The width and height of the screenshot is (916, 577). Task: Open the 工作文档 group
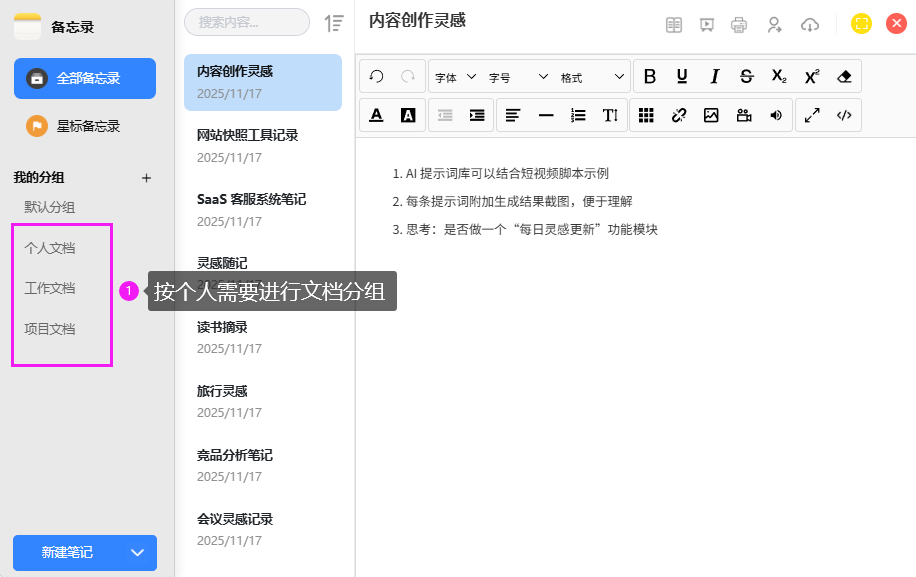point(50,288)
